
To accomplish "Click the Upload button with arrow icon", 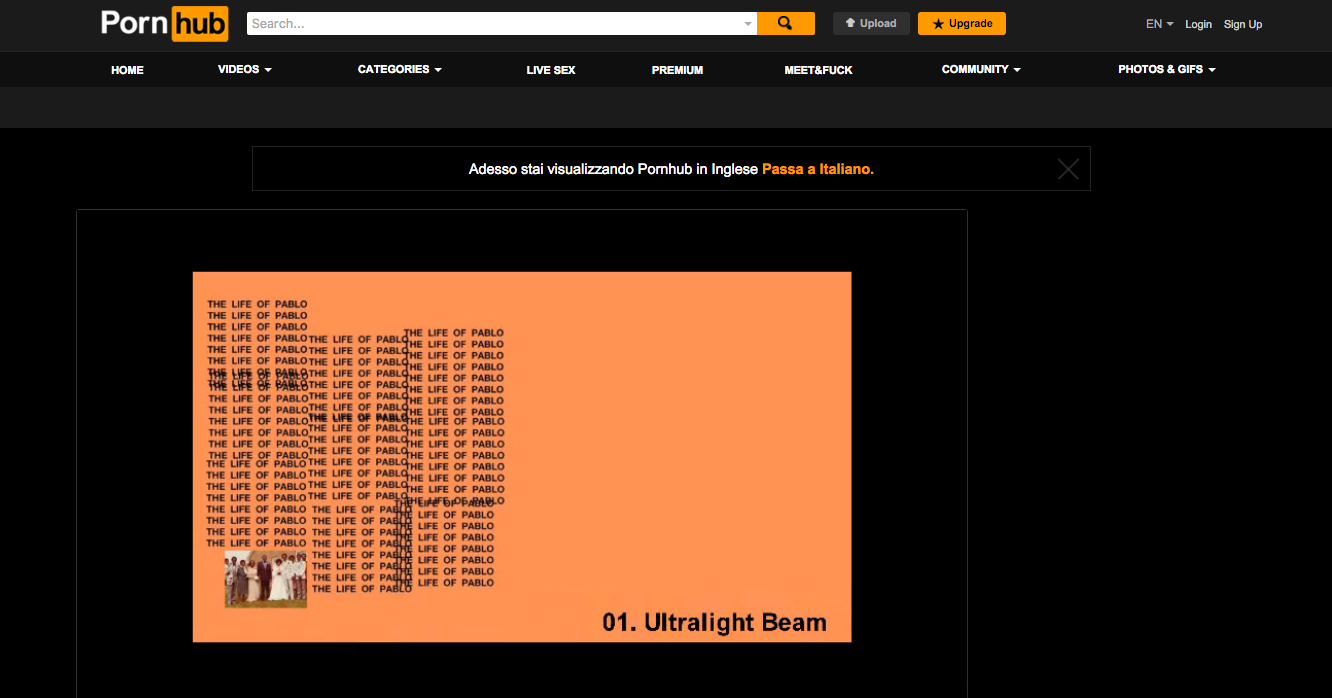I will tap(870, 23).
